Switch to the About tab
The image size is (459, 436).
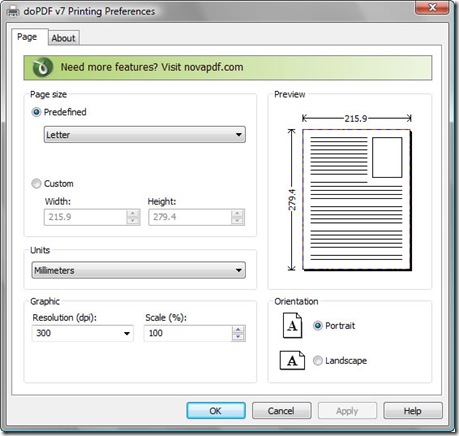point(64,38)
